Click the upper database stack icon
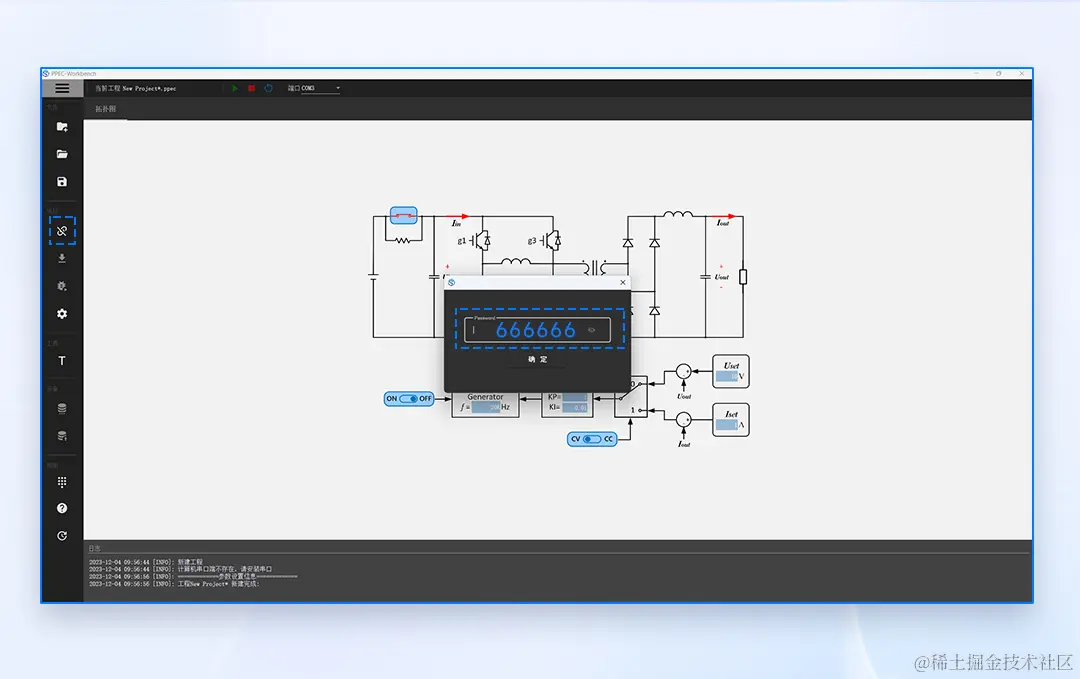Image resolution: width=1080 pixels, height=679 pixels. [x=62, y=408]
